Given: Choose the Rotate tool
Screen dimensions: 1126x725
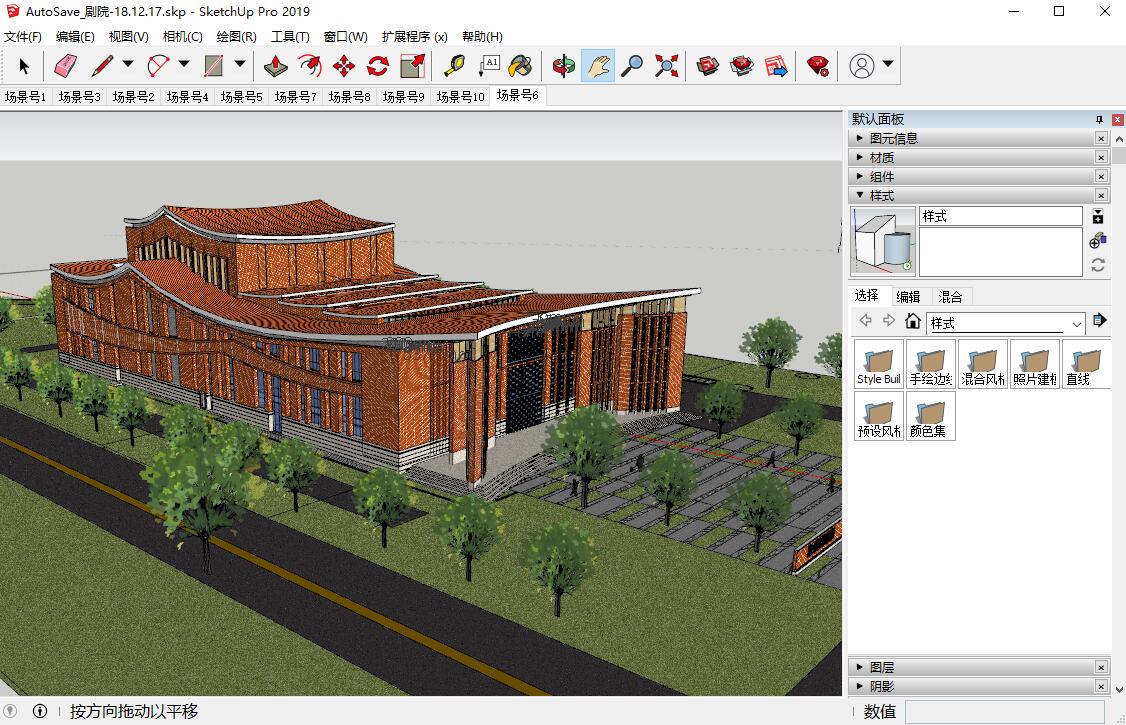Looking at the screenshot, I should (x=377, y=66).
